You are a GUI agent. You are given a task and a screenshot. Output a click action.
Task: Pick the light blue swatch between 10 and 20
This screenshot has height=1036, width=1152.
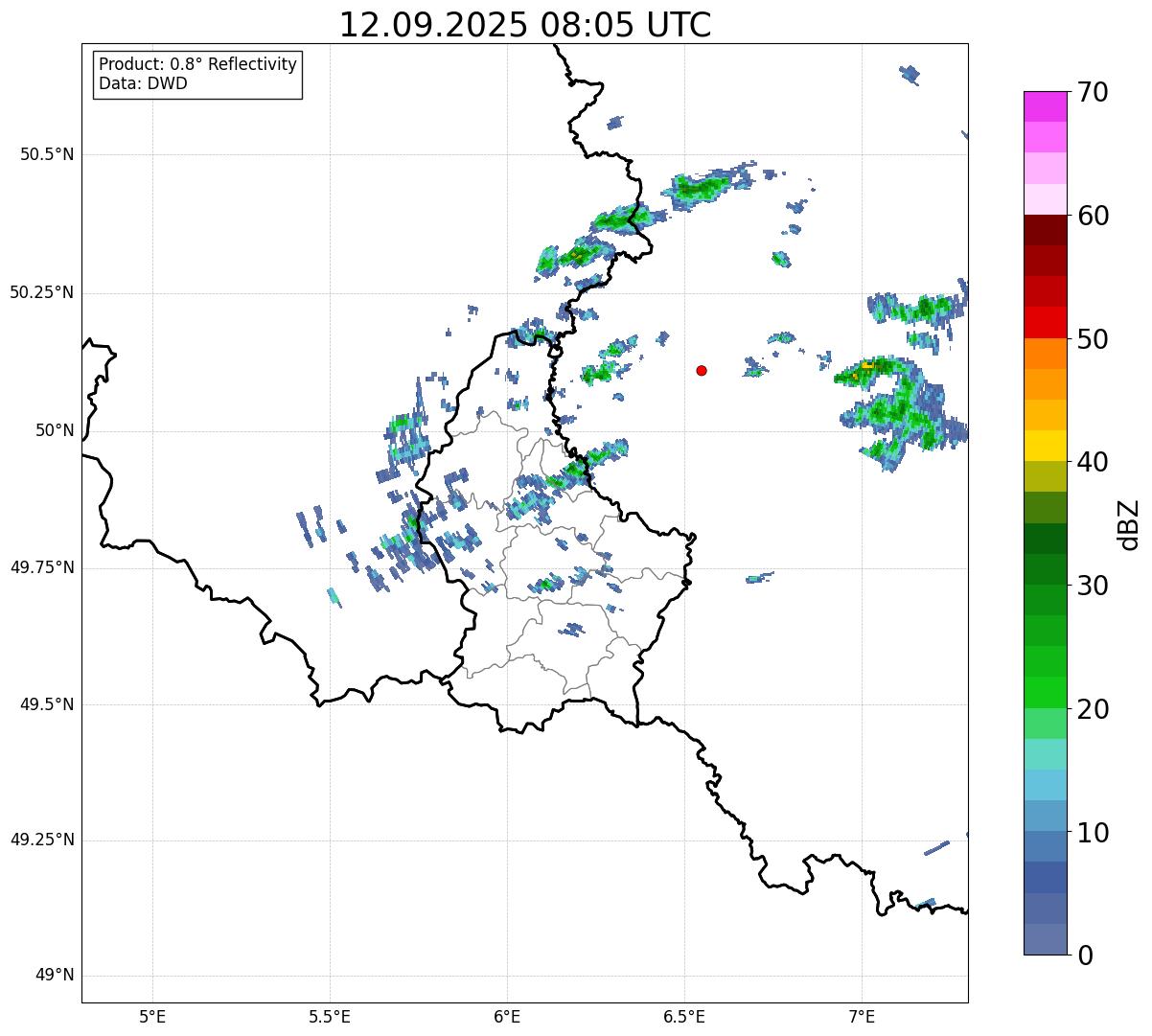coord(1045,785)
